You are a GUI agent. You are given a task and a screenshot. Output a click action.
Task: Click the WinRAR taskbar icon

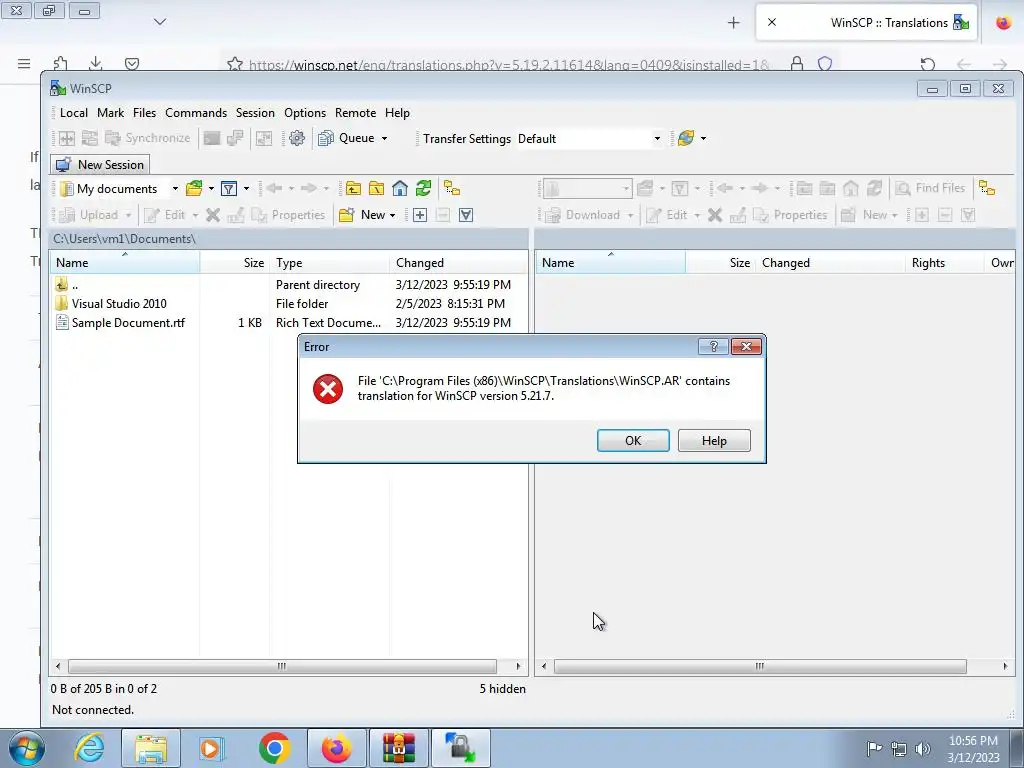click(398, 748)
